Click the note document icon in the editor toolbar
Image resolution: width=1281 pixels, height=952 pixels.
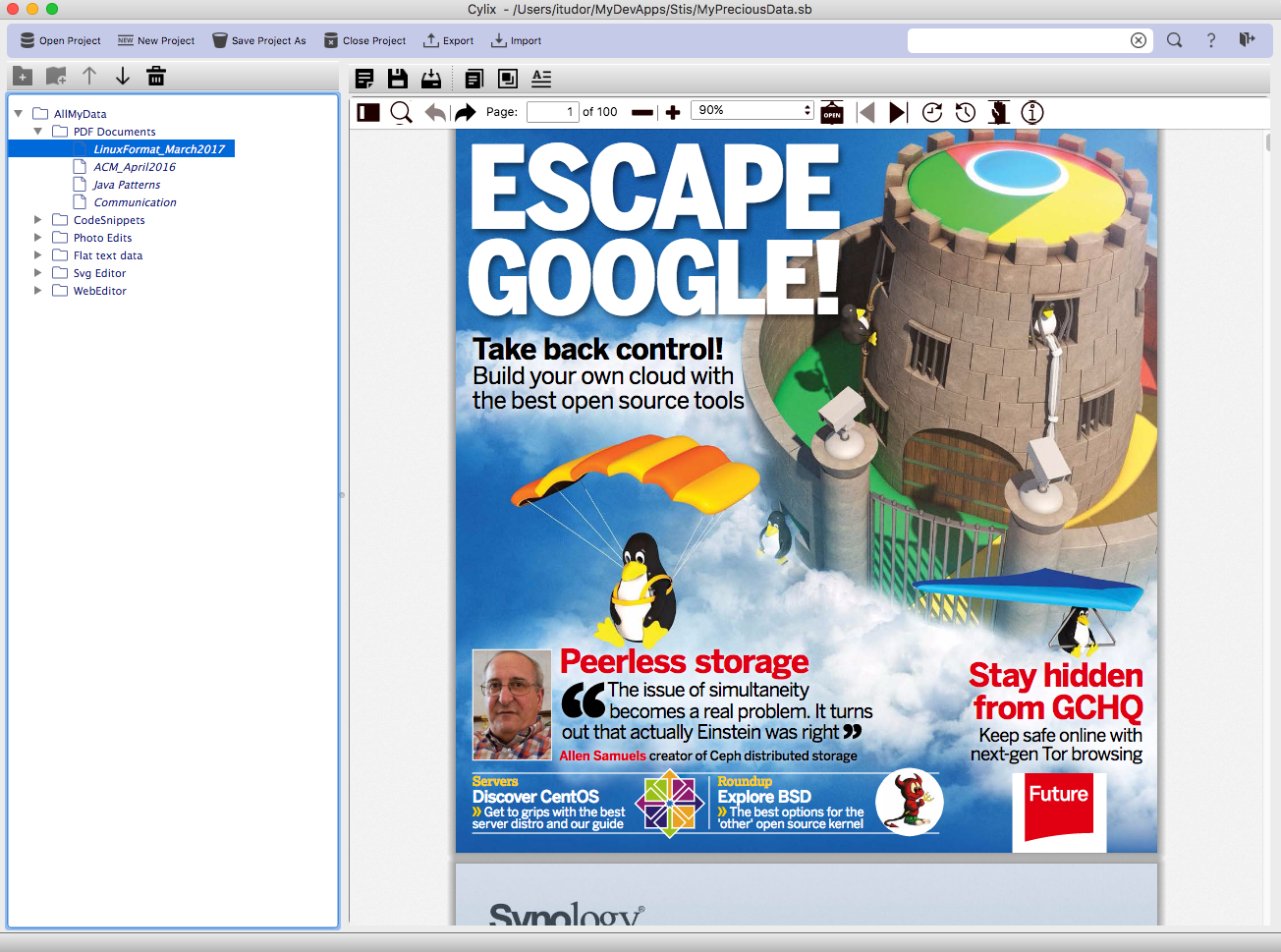364,79
